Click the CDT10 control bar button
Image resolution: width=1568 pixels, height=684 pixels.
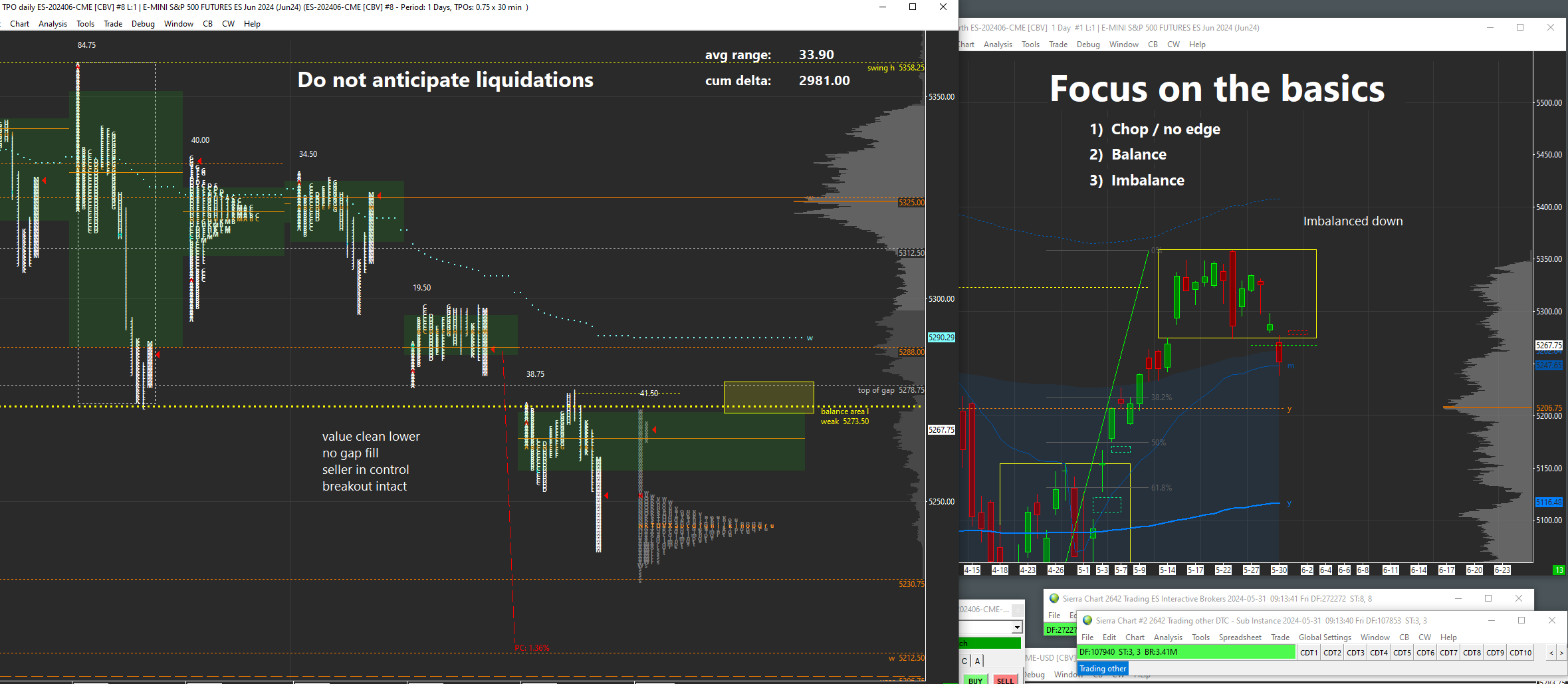click(x=1520, y=653)
